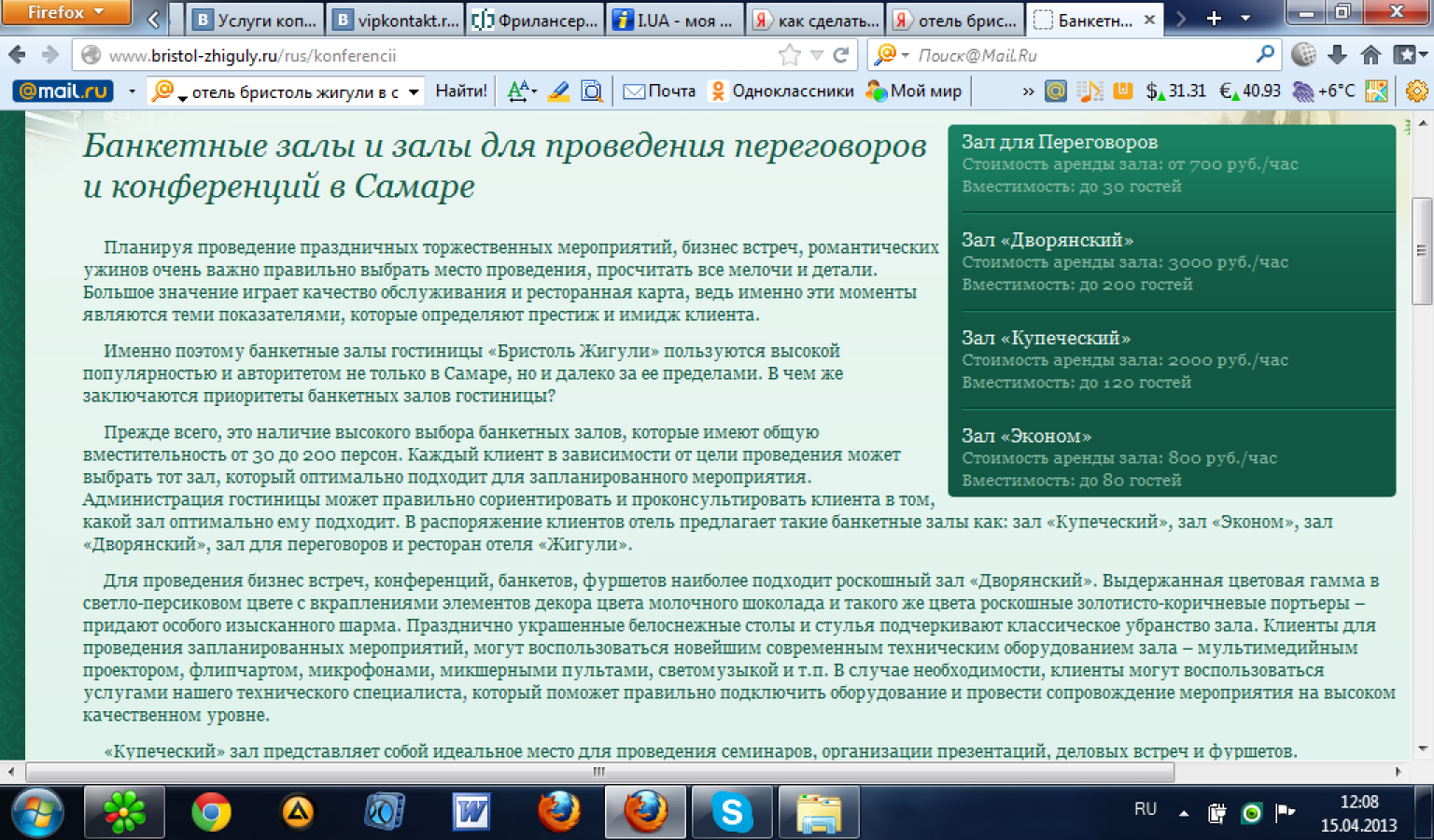Click the vertical scrollbar thumb
Viewport: 1434px width, 840px height.
tap(1422, 250)
